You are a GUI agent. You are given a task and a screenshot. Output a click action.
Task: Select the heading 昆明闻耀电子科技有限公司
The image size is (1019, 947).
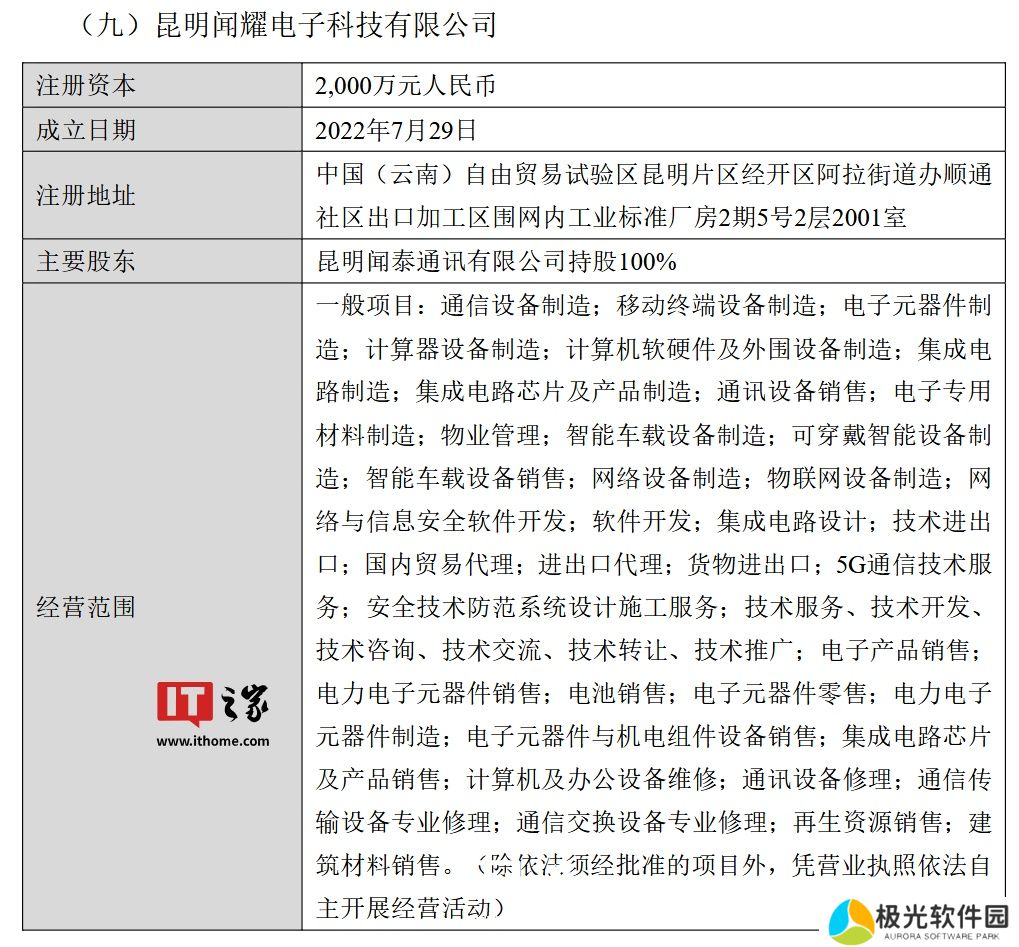point(326,25)
